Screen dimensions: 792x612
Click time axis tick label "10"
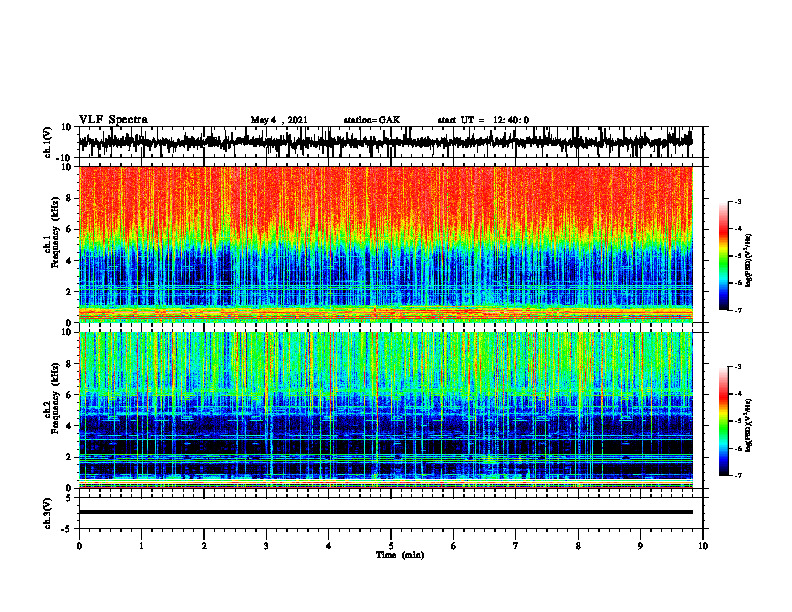click(703, 546)
